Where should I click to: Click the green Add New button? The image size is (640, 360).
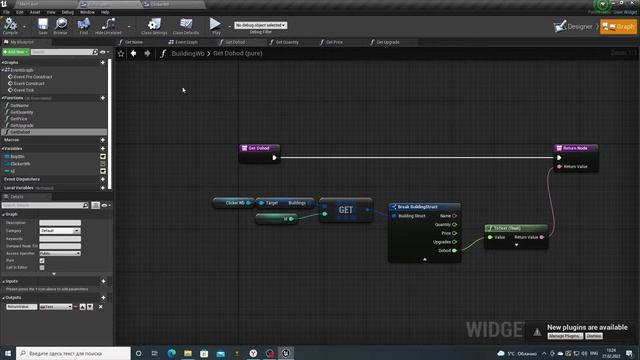pyautogui.click(x=16, y=52)
